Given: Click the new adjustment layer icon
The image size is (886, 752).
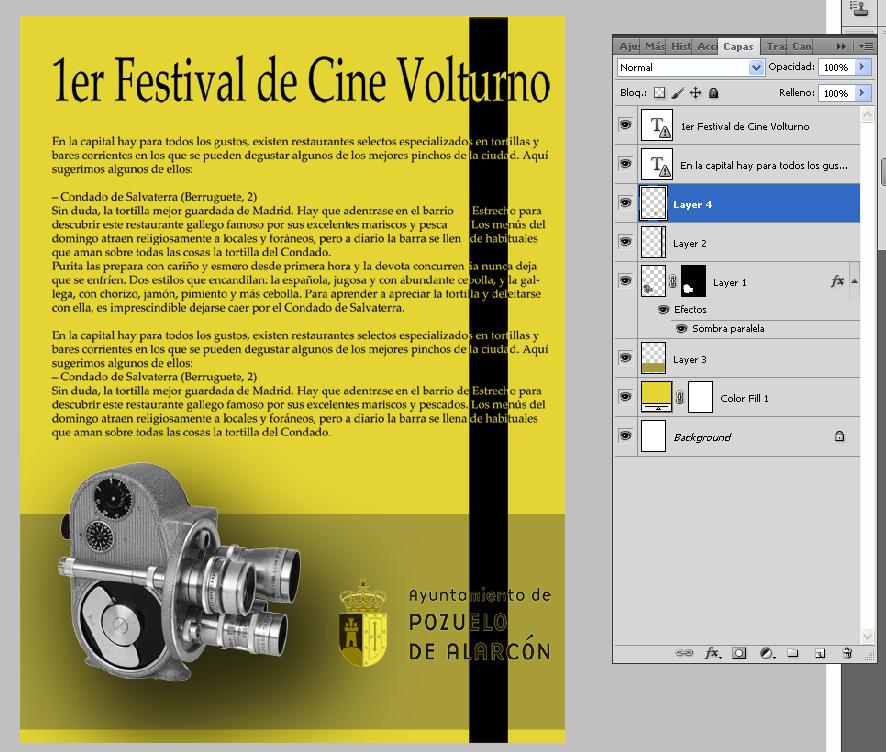Looking at the screenshot, I should pyautogui.click(x=766, y=653).
